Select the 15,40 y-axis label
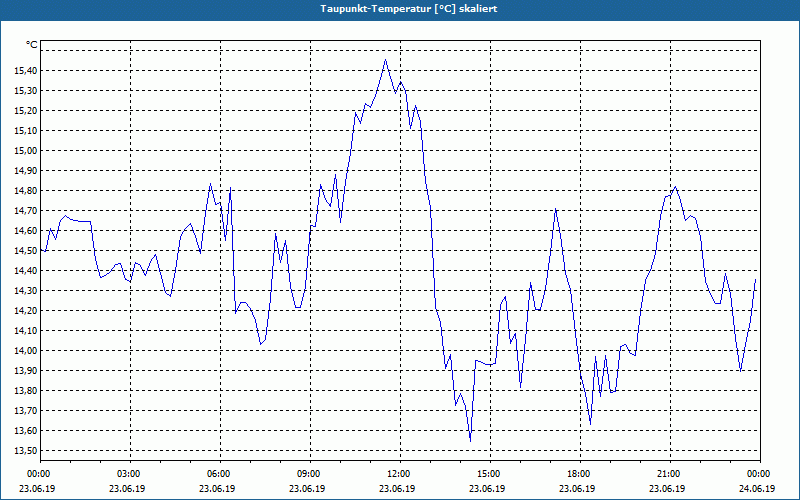Image resolution: width=800 pixels, height=500 pixels. tap(25, 70)
